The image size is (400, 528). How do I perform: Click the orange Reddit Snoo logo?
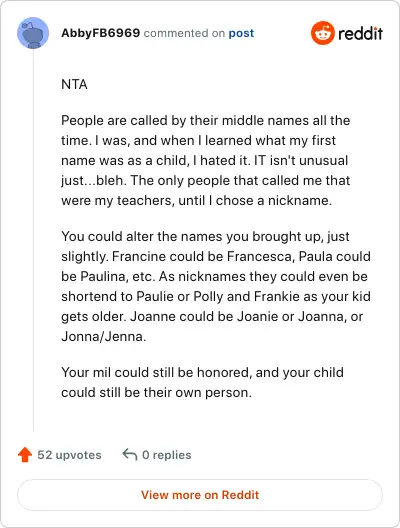323,33
